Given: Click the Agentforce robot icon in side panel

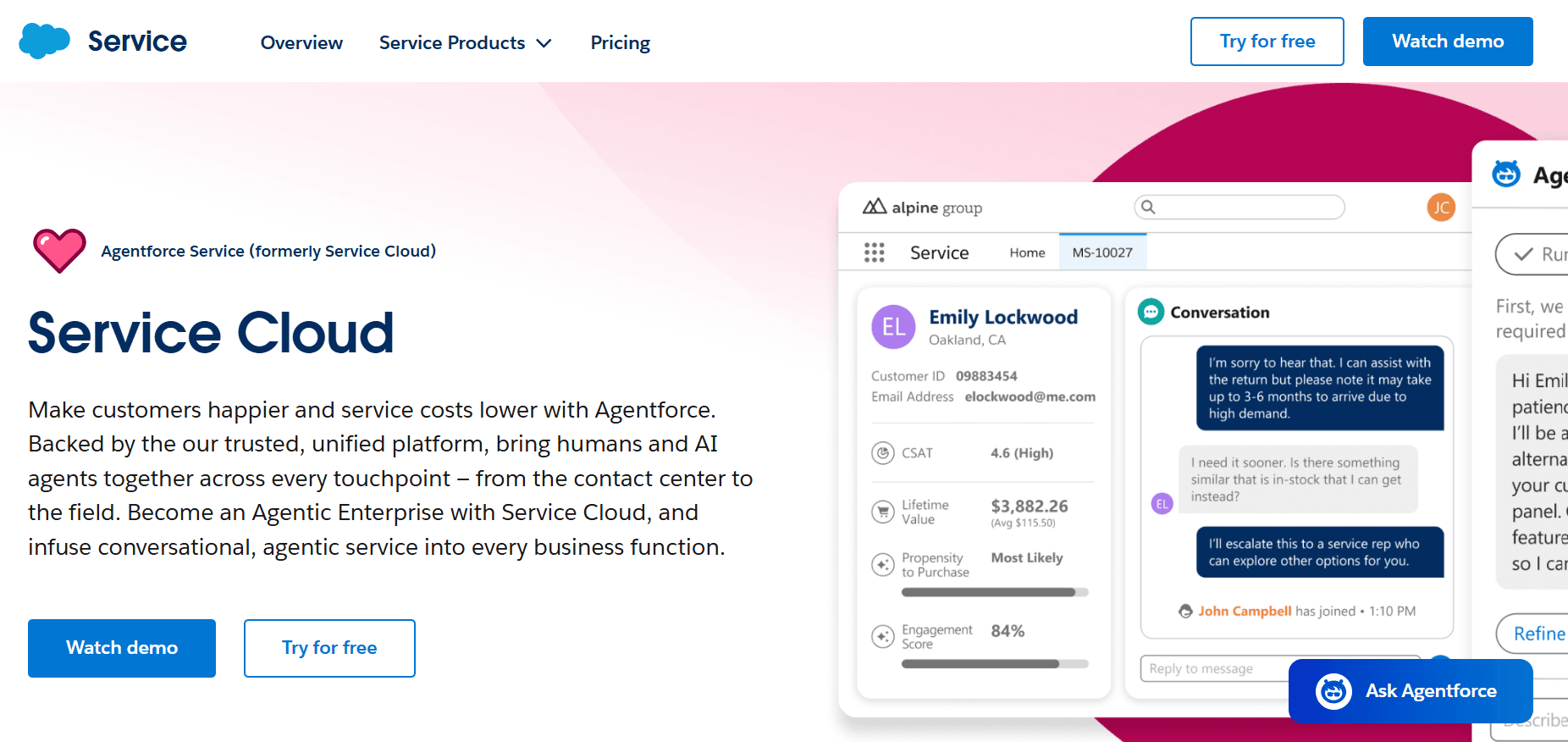Looking at the screenshot, I should tap(1506, 174).
